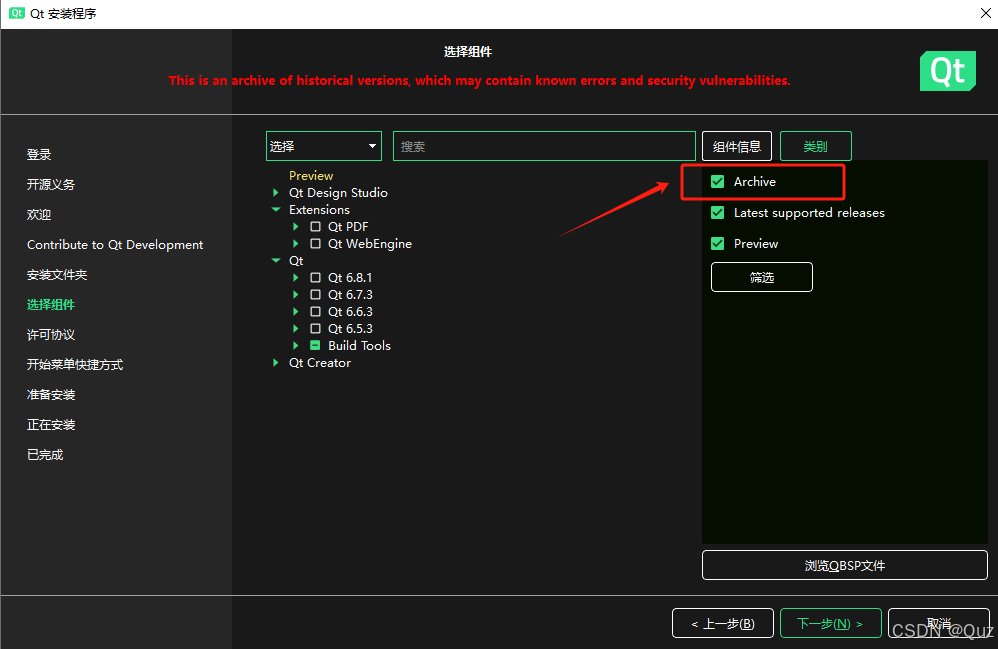Toggle Latest supported releases checkbox
The height and width of the screenshot is (649, 998).
[x=717, y=213]
